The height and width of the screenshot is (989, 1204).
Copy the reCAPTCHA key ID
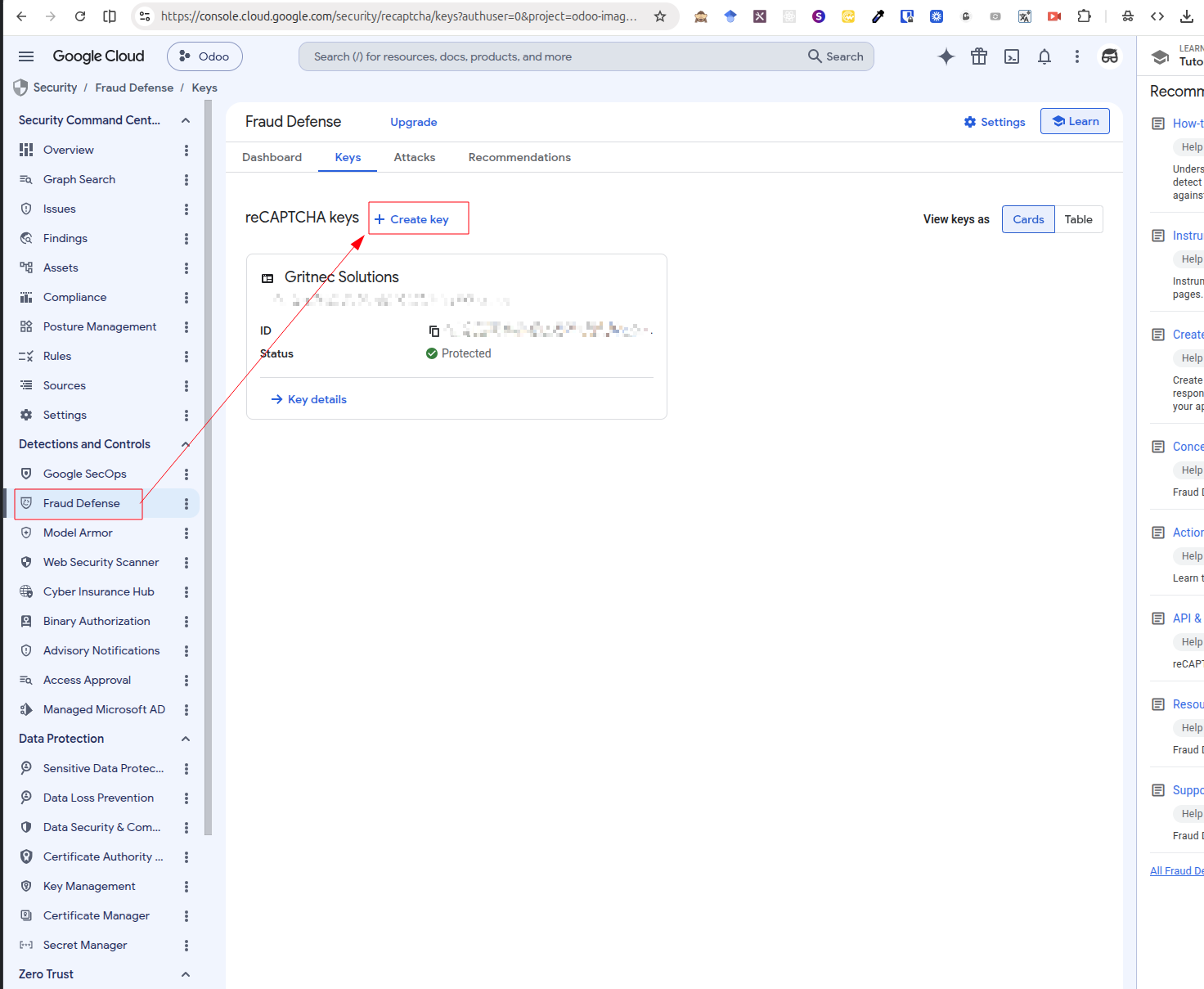click(434, 331)
